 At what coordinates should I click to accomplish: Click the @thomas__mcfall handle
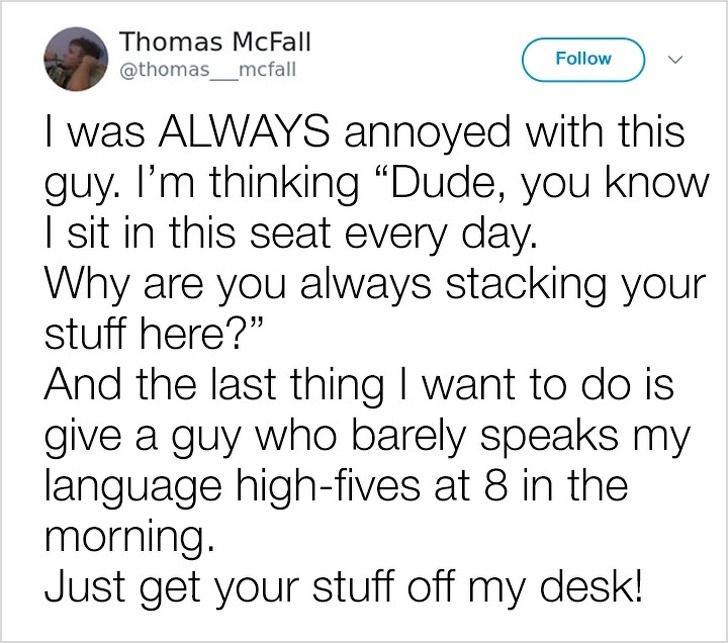click(206, 70)
